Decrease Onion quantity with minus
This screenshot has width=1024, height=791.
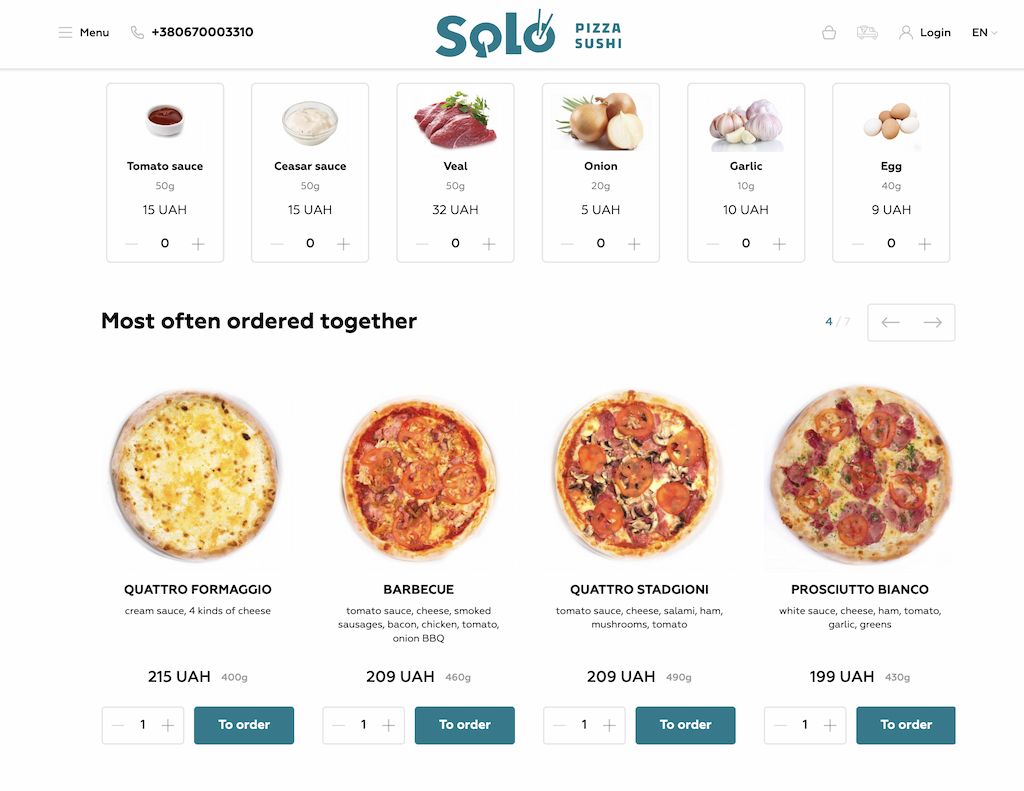567,244
